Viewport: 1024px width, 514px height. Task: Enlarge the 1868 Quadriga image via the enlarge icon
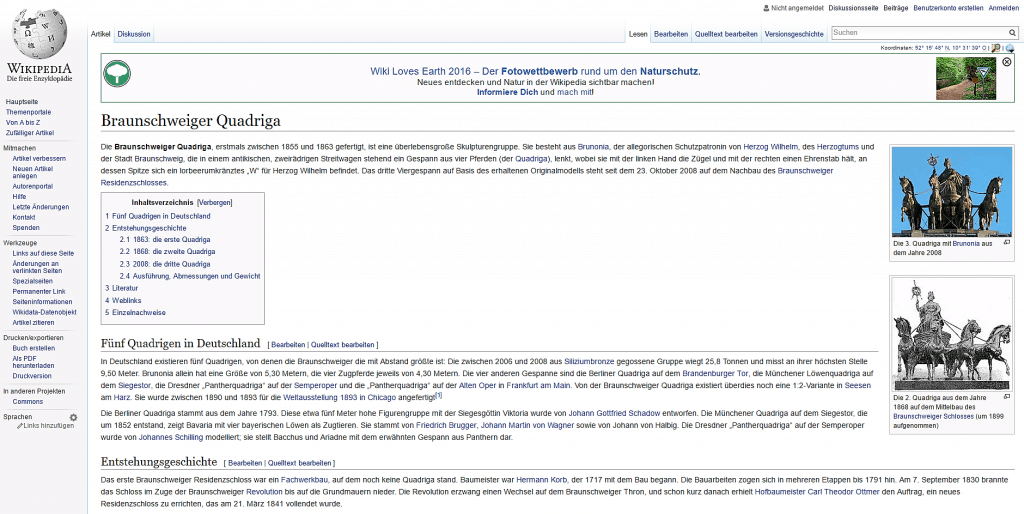click(x=1007, y=397)
